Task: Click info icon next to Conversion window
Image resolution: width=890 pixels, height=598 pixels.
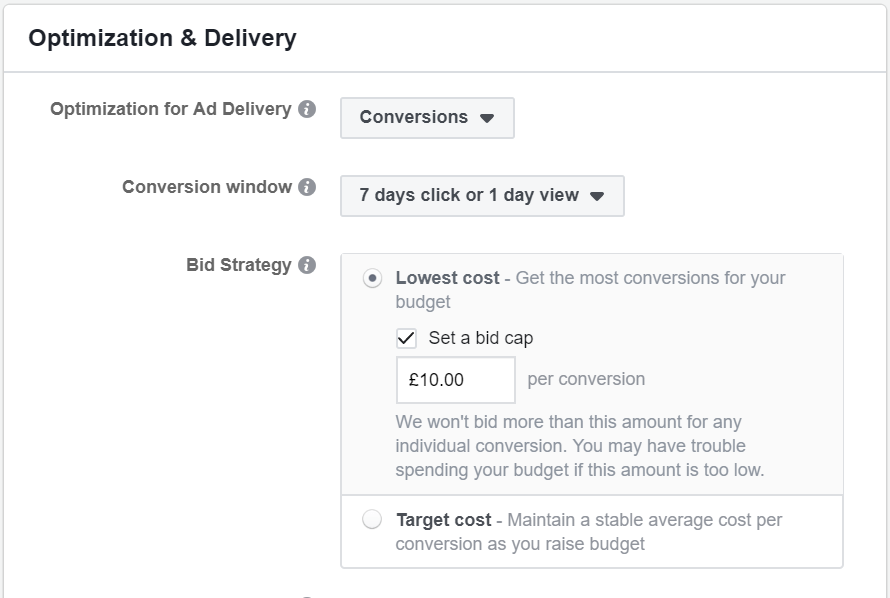Action: (x=307, y=187)
